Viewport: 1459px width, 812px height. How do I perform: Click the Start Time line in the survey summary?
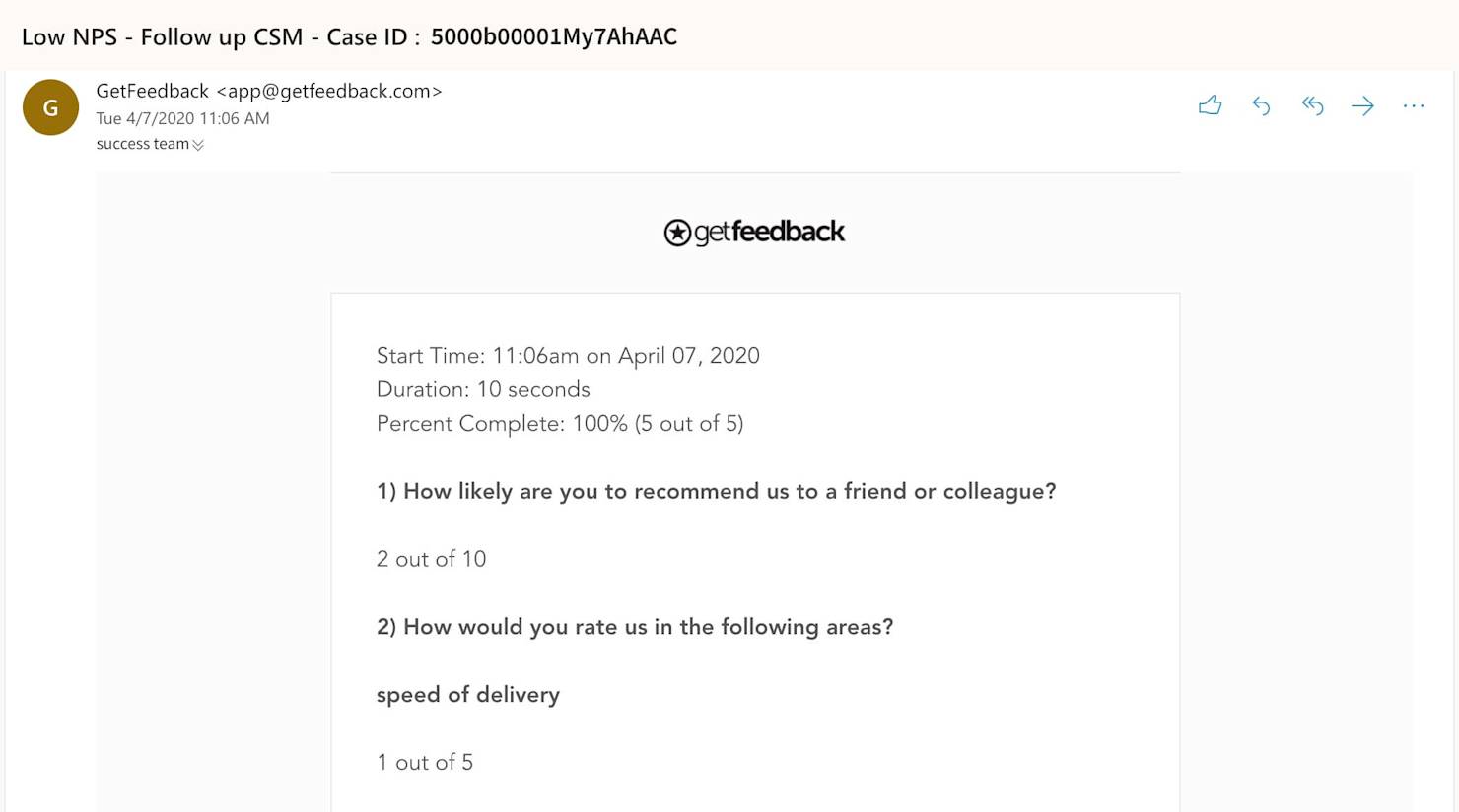(x=568, y=356)
